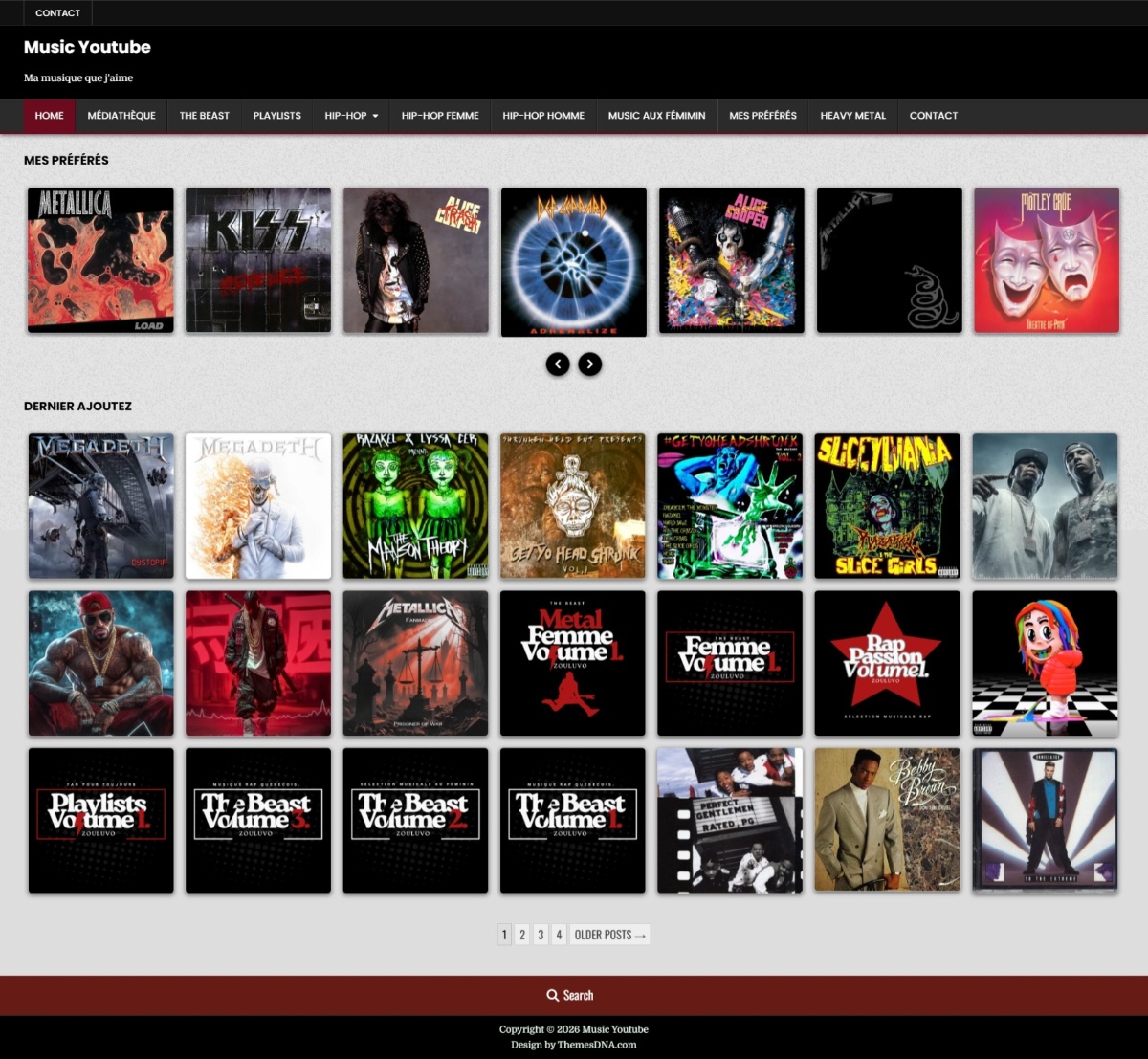Open Playlists in navigation bar
1148x1059 pixels.
277,116
